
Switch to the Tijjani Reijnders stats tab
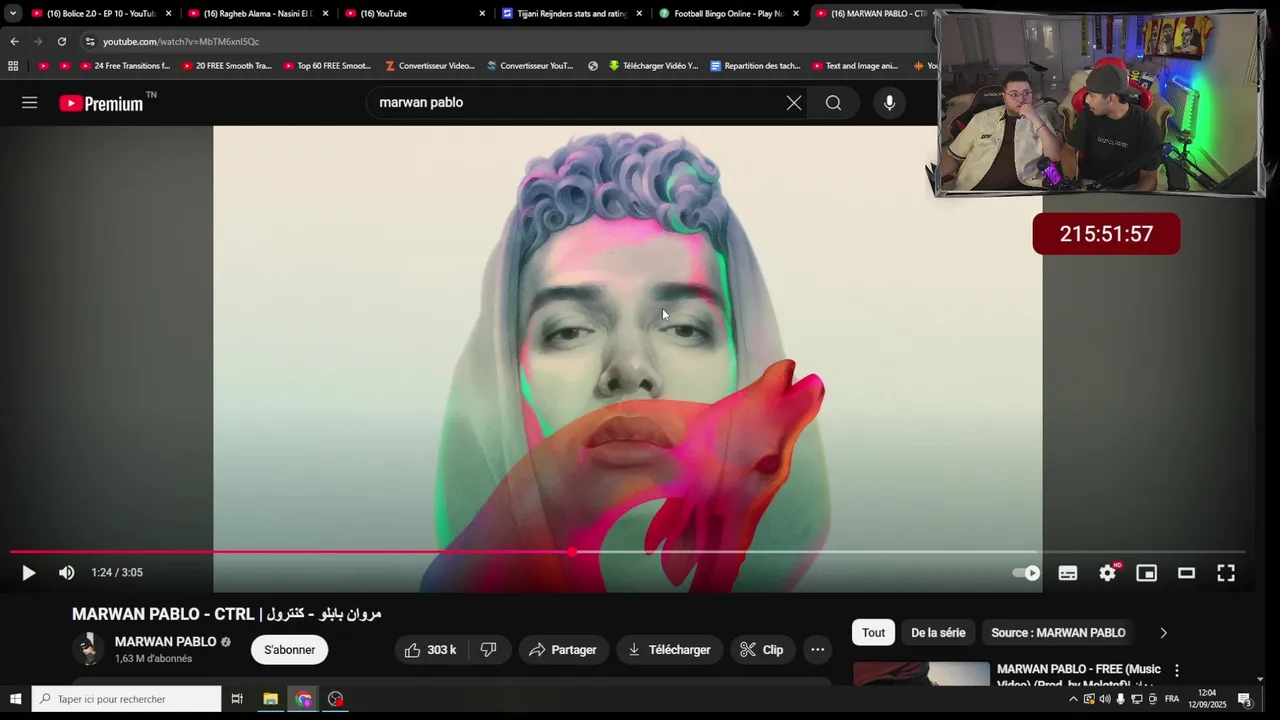571,14
